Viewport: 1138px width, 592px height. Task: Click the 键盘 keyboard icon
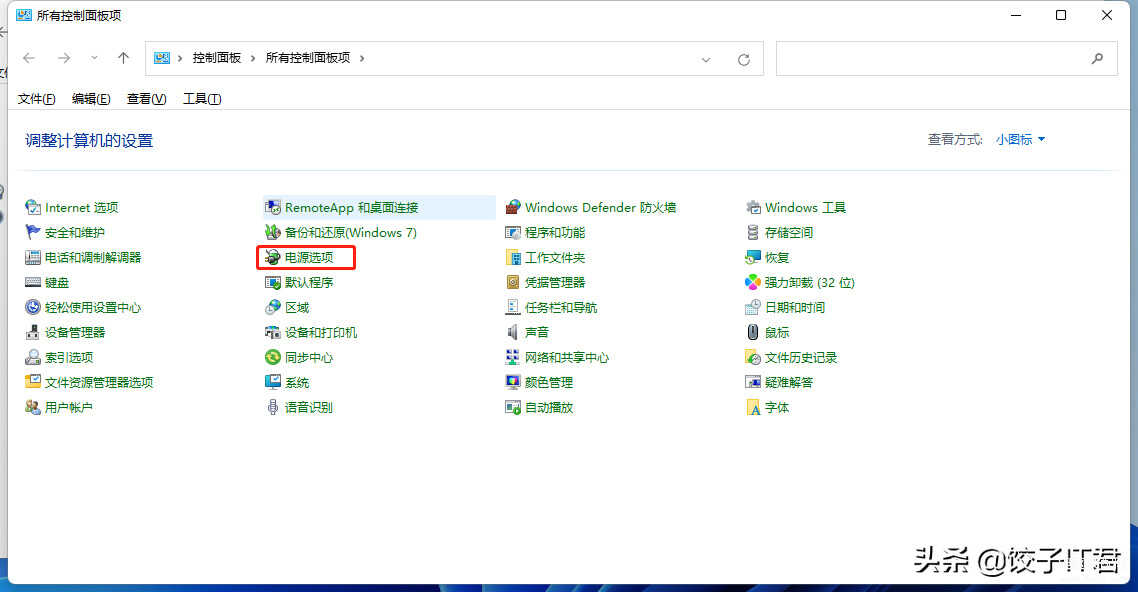pos(32,283)
